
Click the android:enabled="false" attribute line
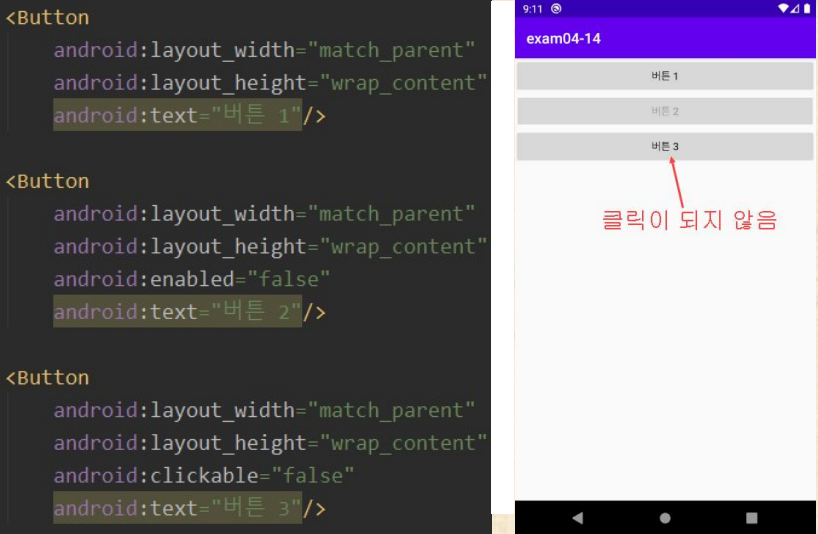(192, 279)
